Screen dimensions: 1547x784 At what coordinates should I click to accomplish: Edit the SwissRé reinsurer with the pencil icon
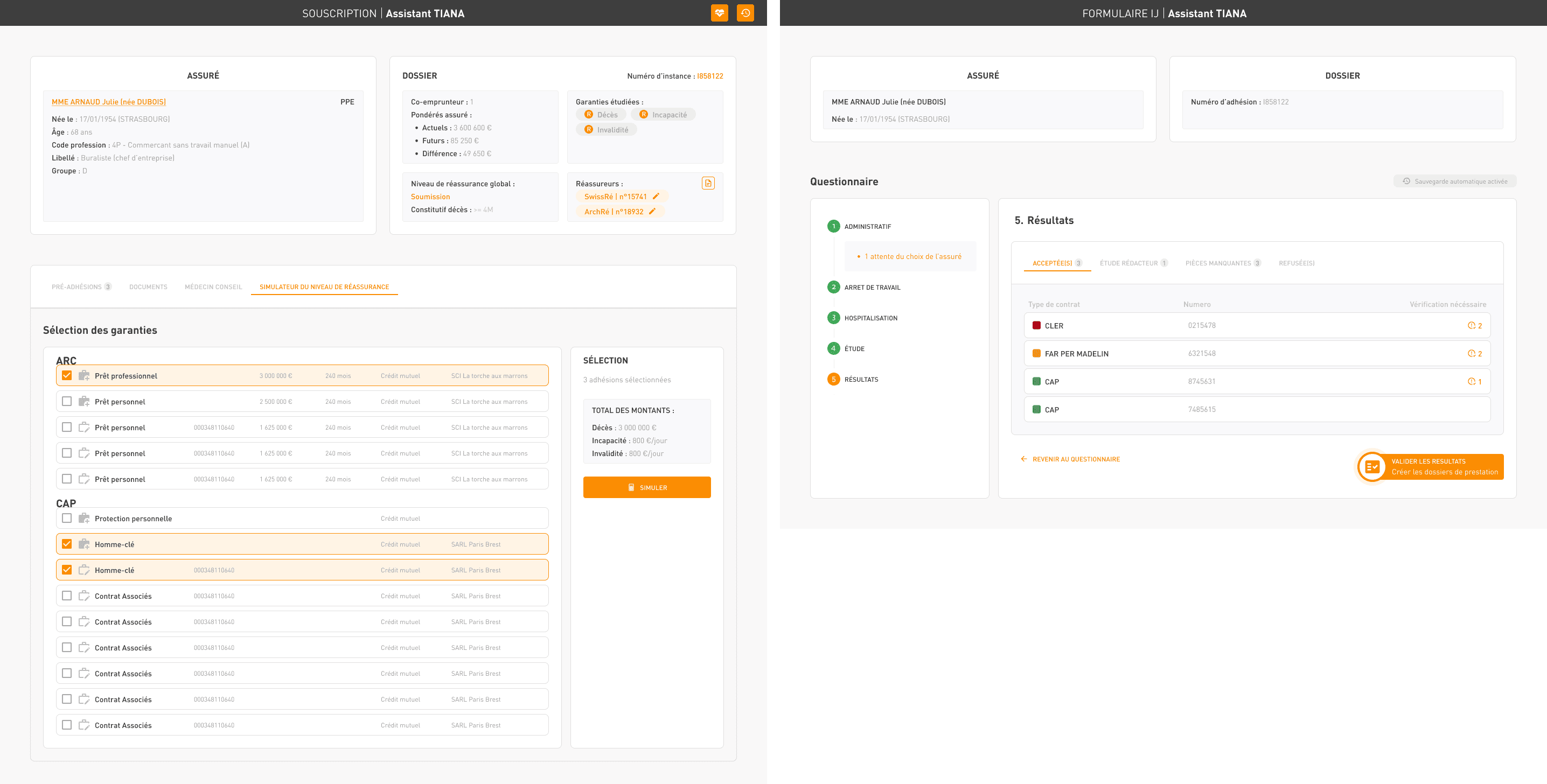click(x=656, y=197)
